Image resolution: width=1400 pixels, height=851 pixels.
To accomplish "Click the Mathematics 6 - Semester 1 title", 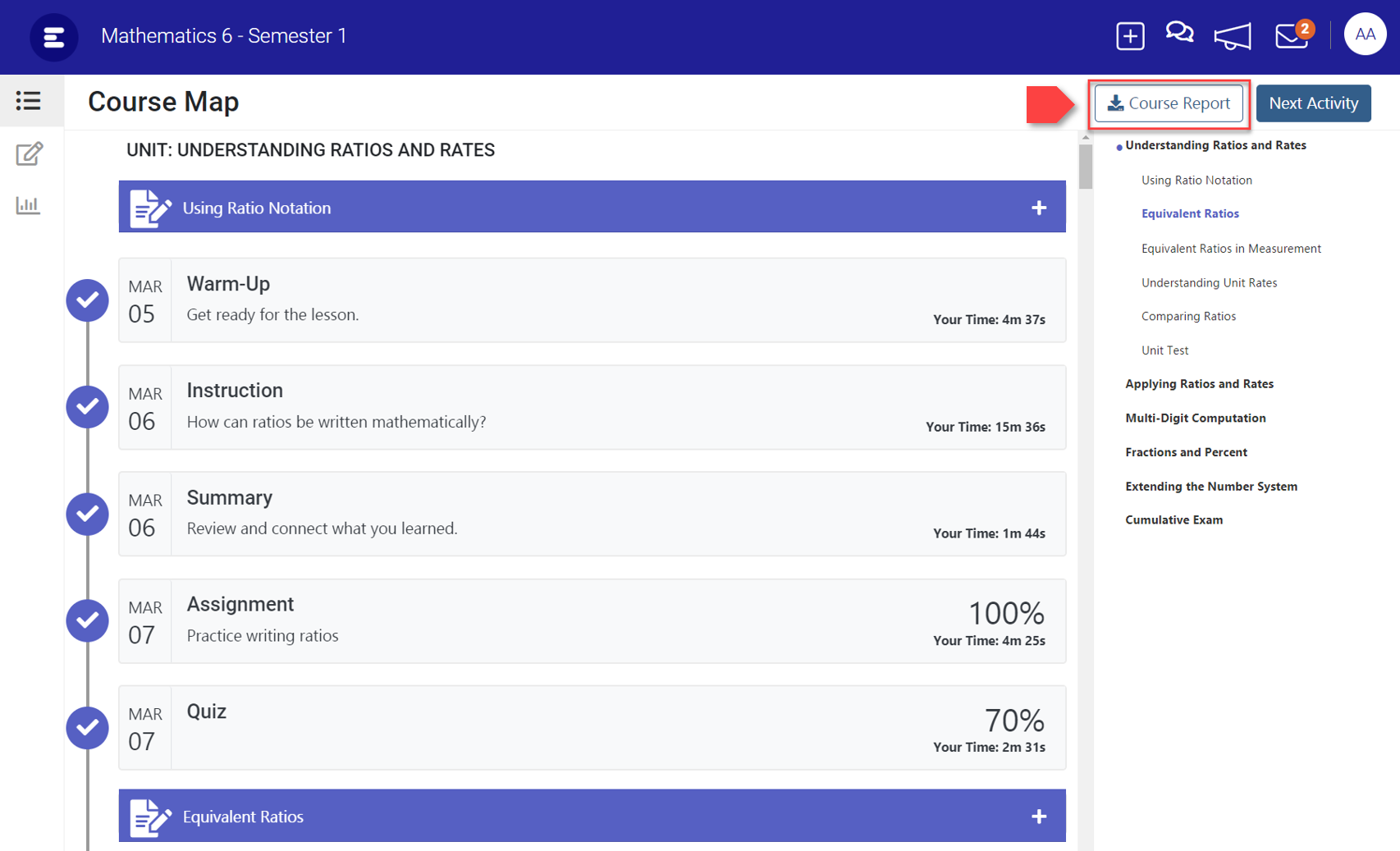I will click(x=223, y=36).
